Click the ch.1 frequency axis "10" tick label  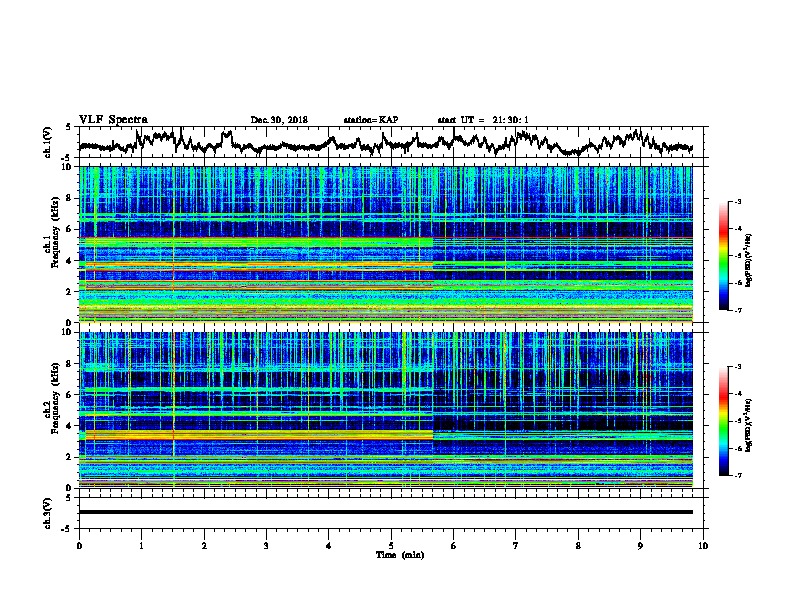pos(68,167)
